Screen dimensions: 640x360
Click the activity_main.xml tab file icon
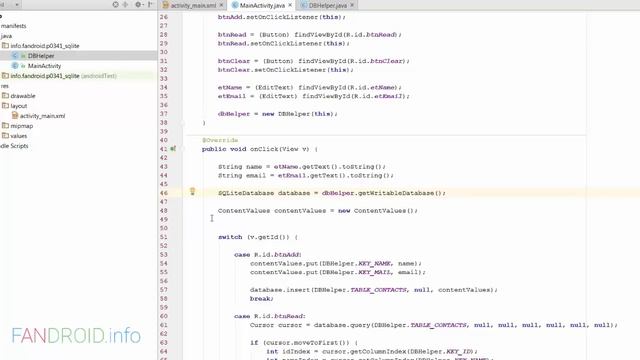[x=165, y=5]
